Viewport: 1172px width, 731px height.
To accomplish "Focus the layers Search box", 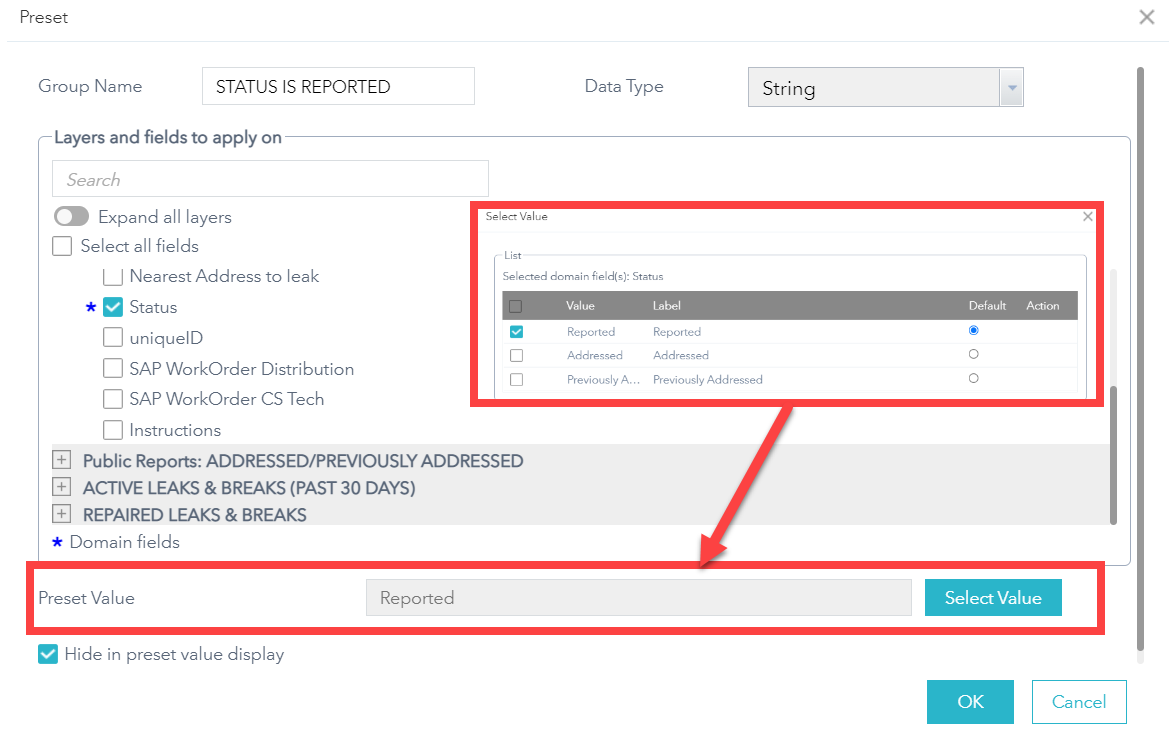I will point(270,179).
